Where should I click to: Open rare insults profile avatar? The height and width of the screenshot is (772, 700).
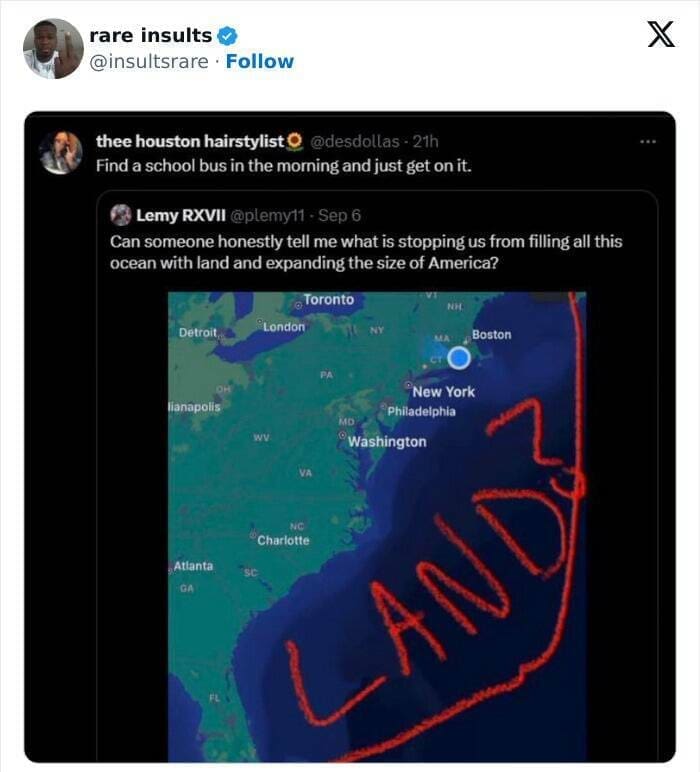coord(53,48)
